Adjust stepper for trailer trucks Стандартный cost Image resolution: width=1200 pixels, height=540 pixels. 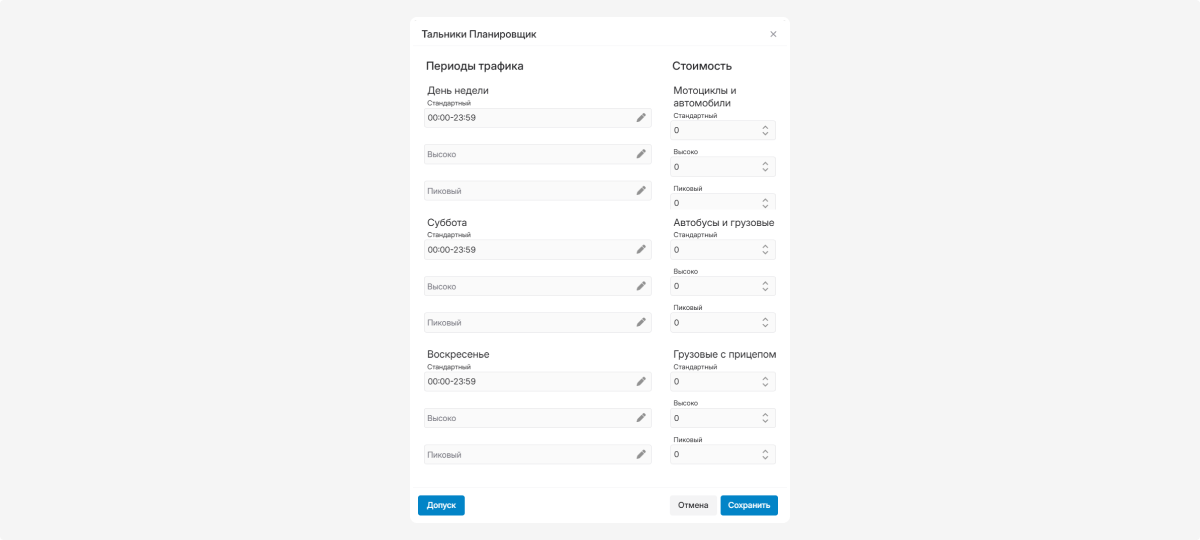coord(765,381)
